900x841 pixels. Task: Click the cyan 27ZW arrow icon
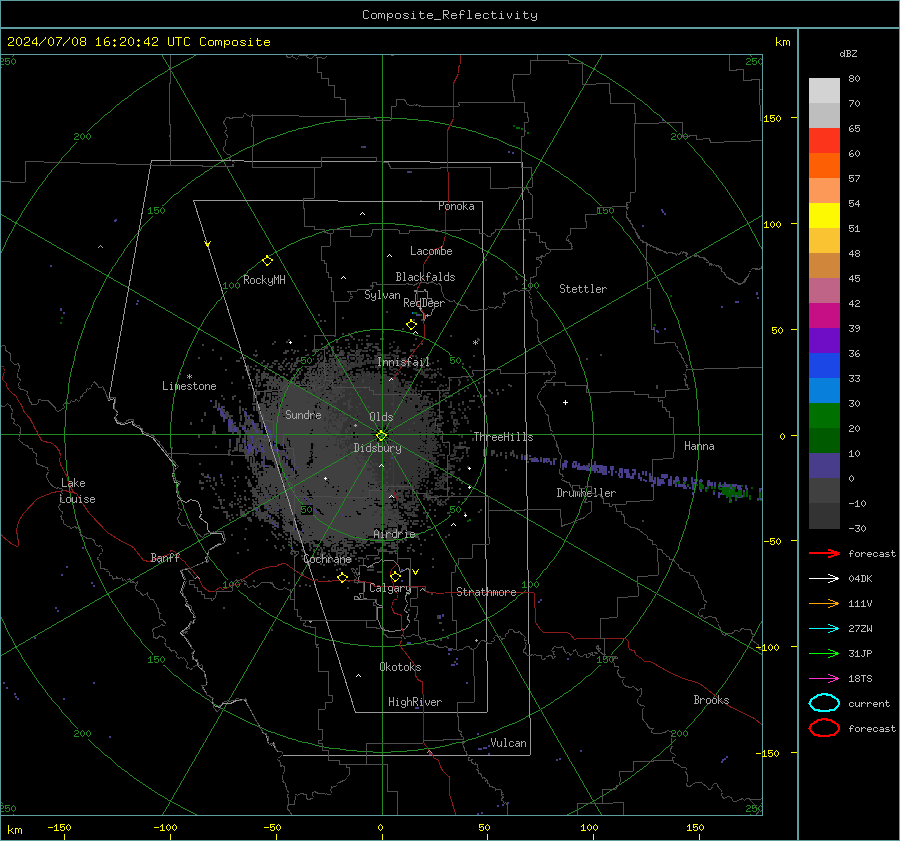click(824, 629)
